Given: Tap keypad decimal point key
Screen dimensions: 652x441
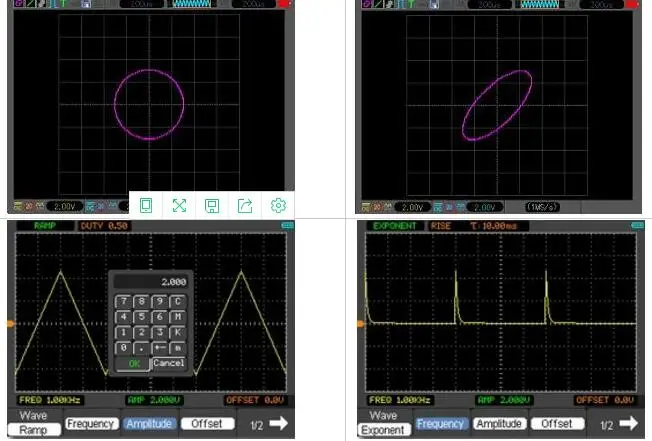Looking at the screenshot, I should tap(142, 347).
